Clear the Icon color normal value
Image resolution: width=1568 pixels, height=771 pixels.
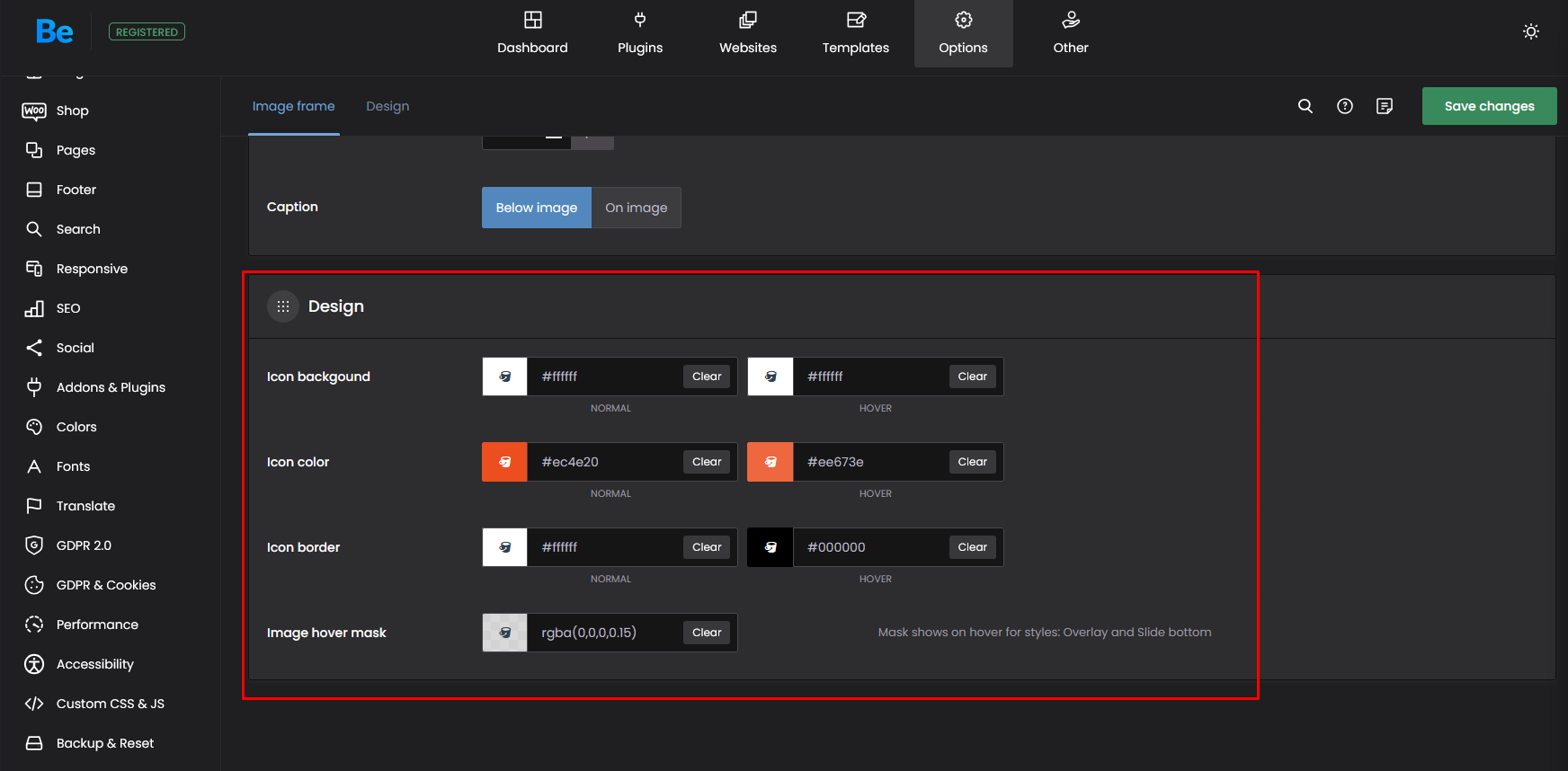707,462
